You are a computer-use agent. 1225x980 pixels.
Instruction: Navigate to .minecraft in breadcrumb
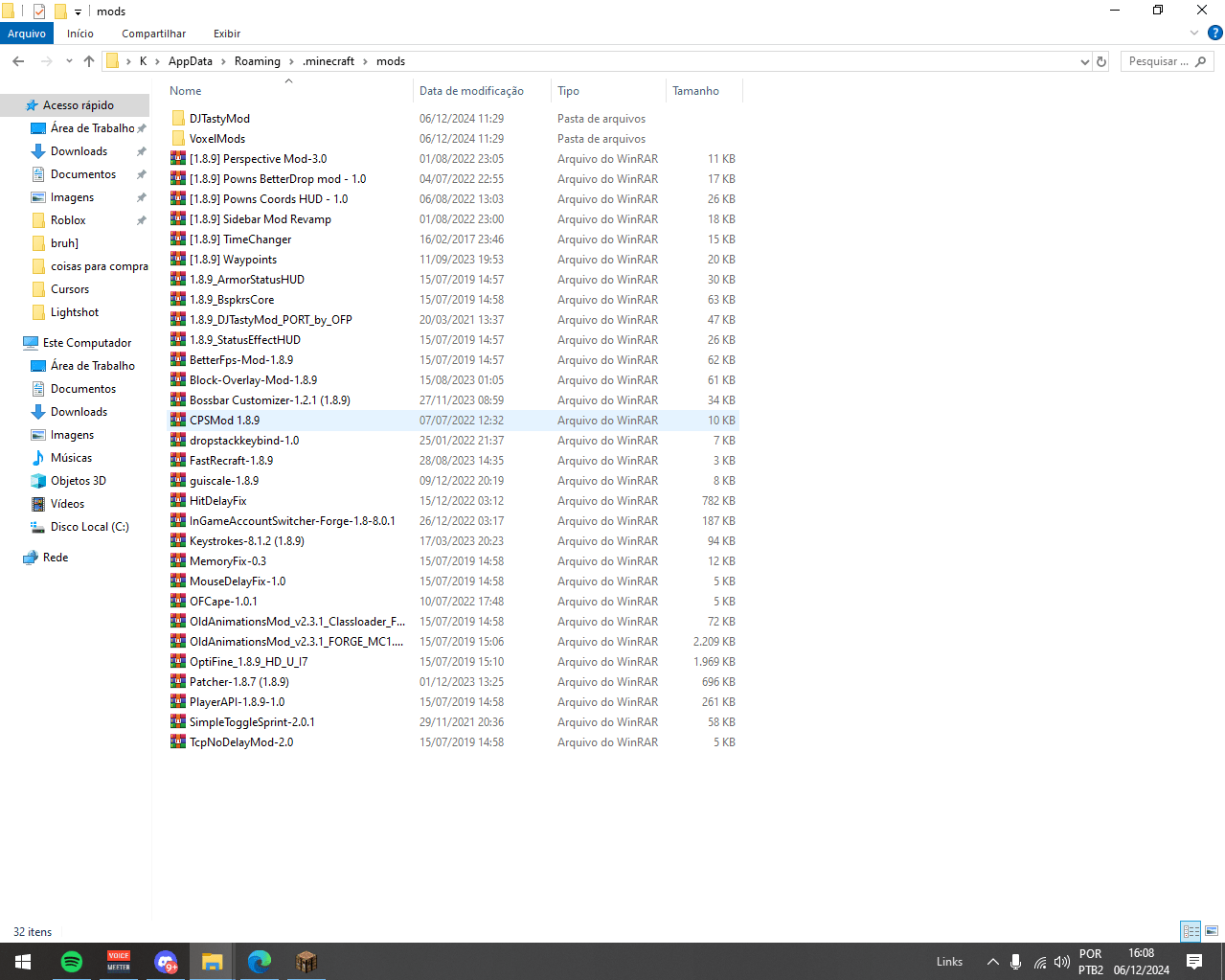pyautogui.click(x=329, y=61)
